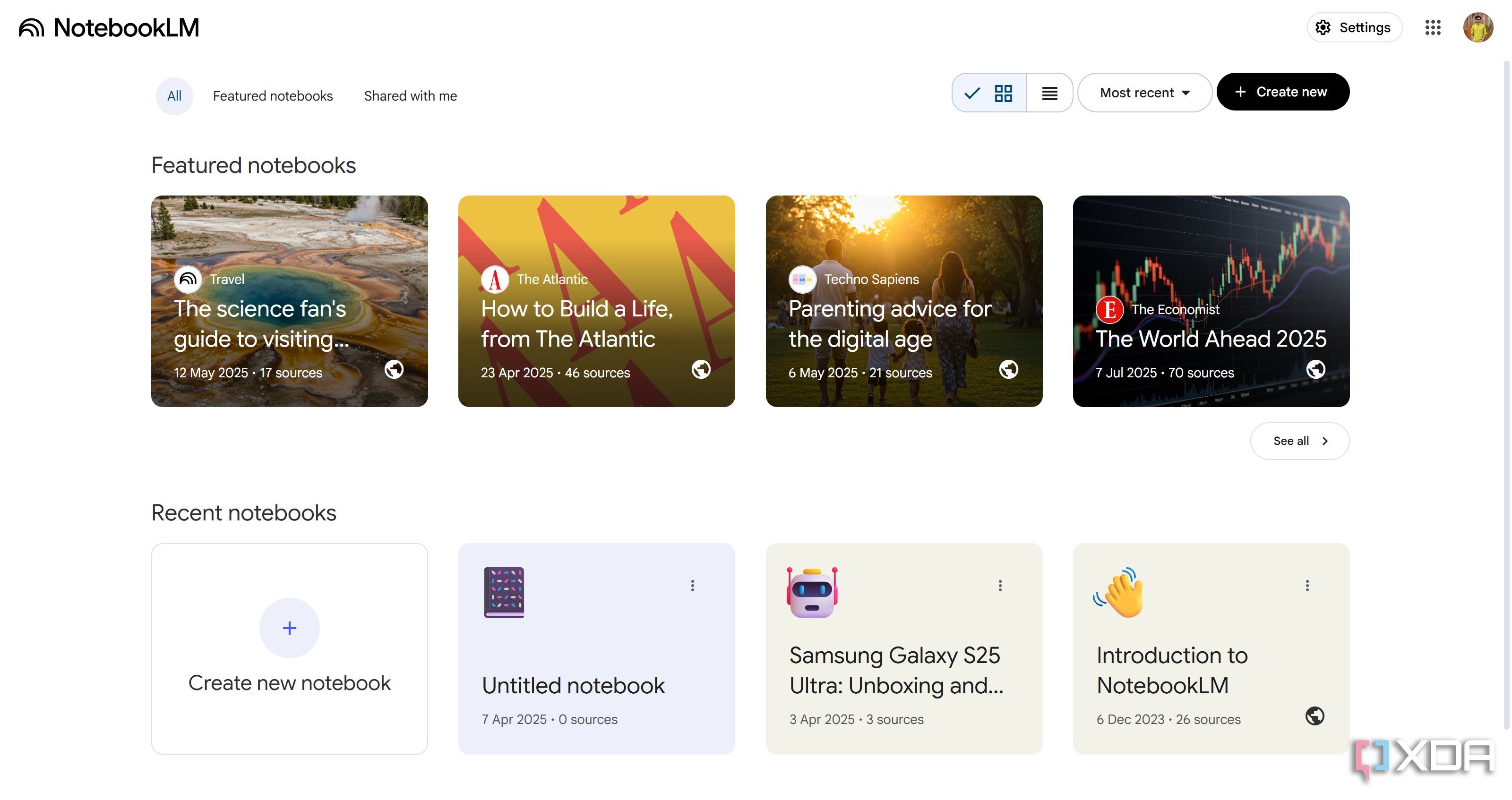Click the Travel publisher logo icon
The height and width of the screenshot is (800, 1512).
188,279
